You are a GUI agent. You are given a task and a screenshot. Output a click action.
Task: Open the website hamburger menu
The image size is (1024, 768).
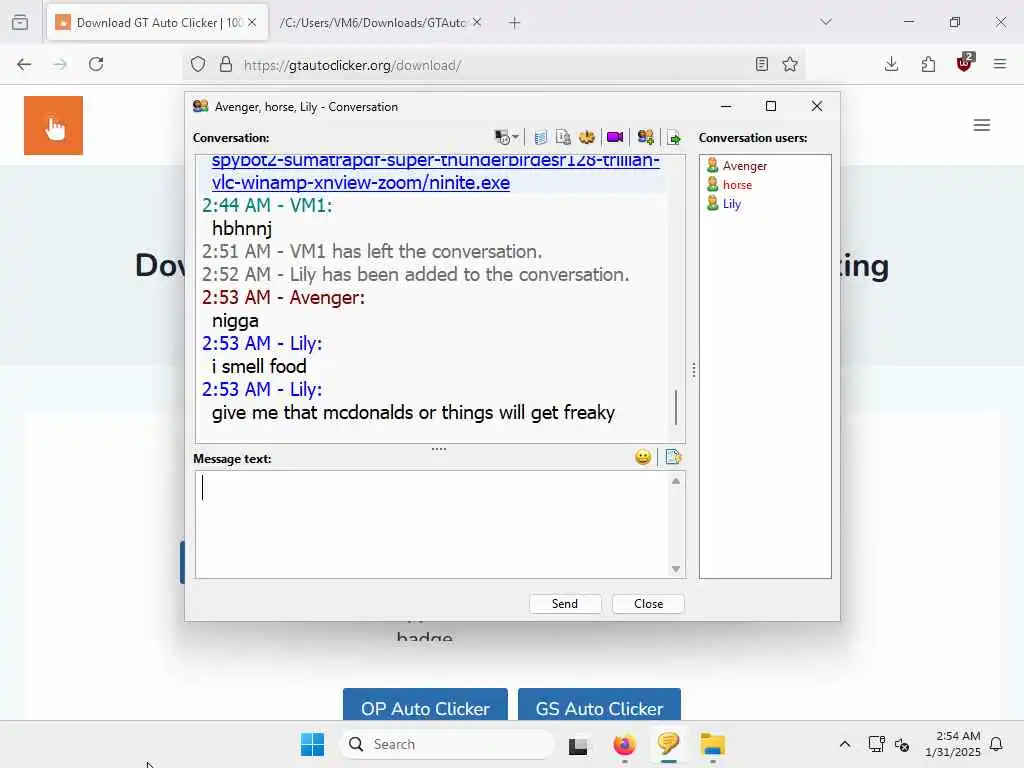(x=982, y=125)
